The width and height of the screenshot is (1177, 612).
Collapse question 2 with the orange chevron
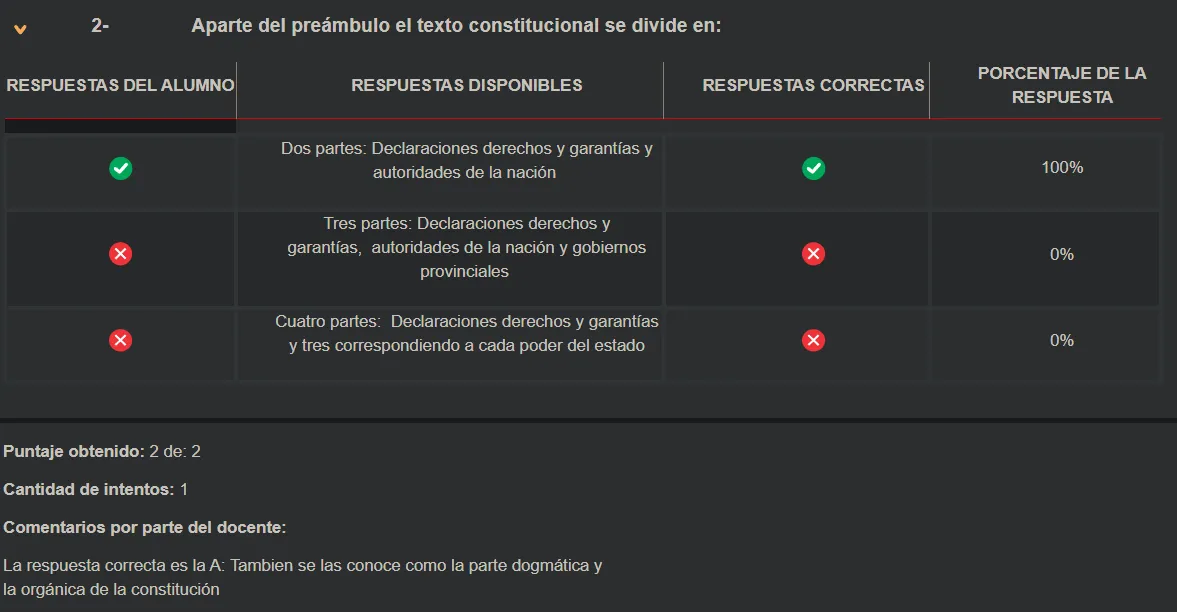[x=20, y=29]
